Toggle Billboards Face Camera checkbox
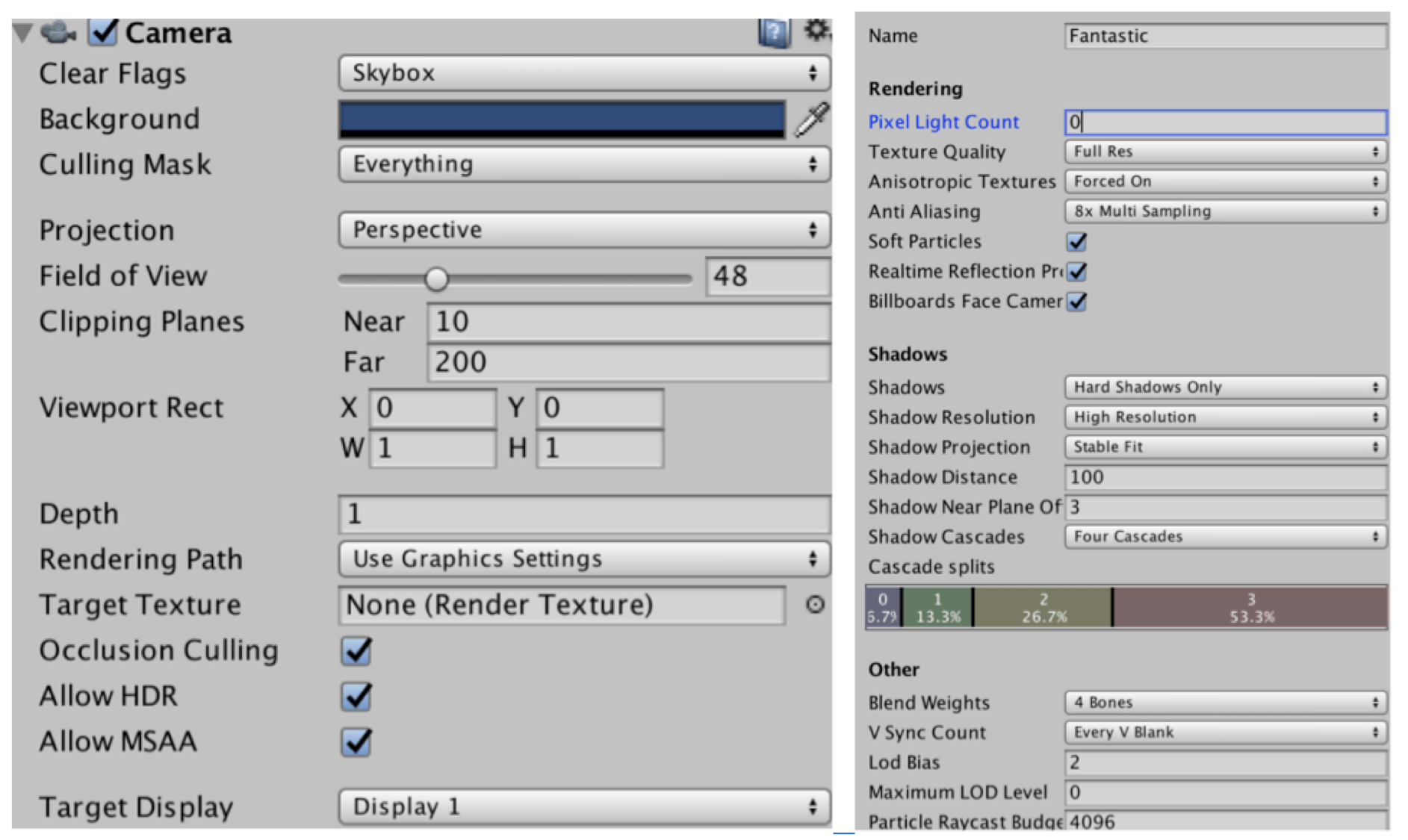1408x840 pixels. coord(1077,302)
